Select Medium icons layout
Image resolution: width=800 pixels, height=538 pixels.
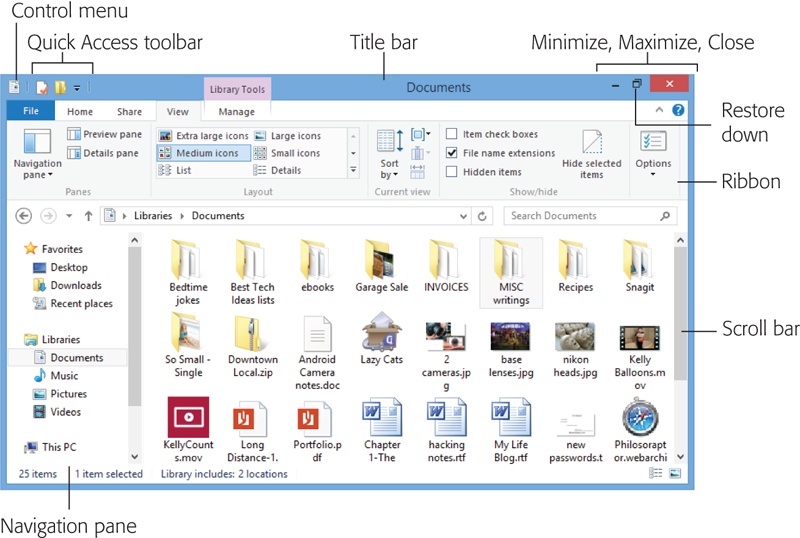204,153
